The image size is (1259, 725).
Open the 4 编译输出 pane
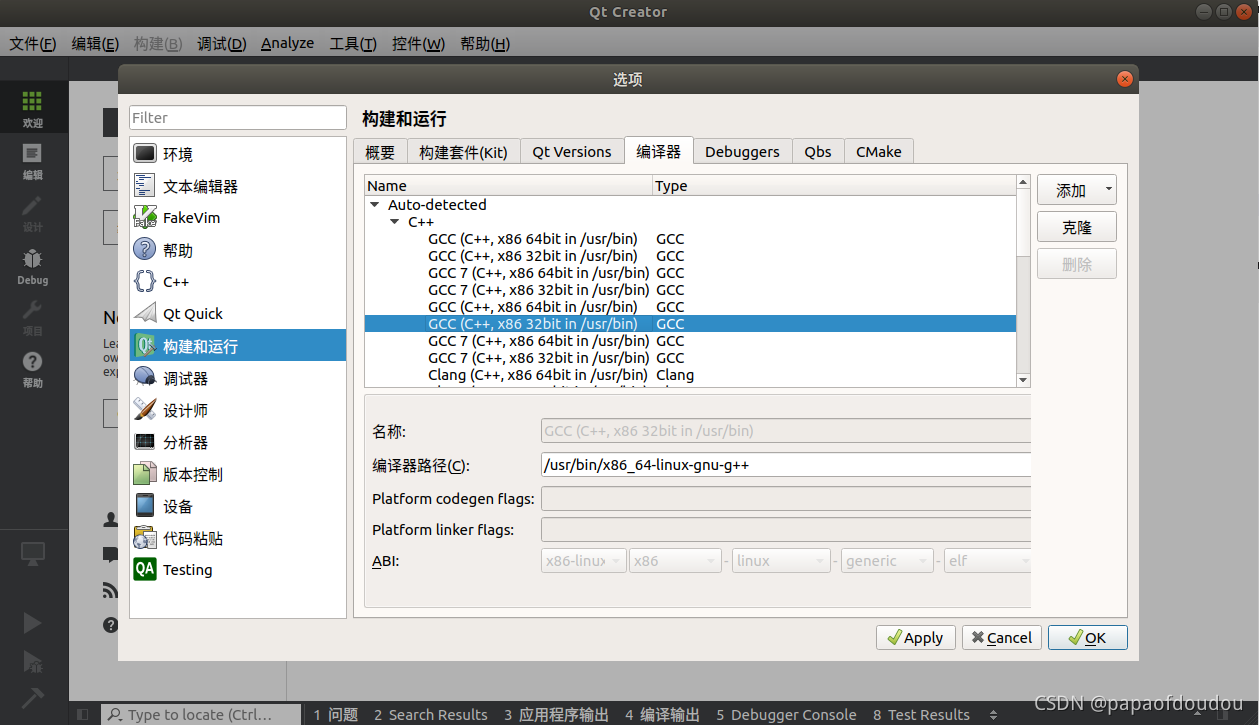662,714
